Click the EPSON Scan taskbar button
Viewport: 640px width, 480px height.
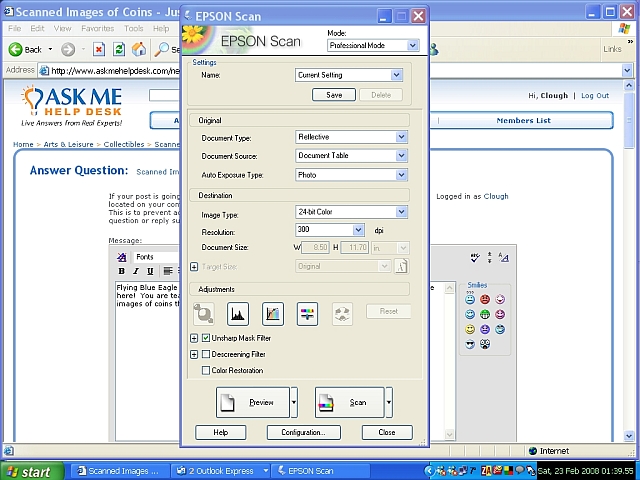tap(320, 471)
